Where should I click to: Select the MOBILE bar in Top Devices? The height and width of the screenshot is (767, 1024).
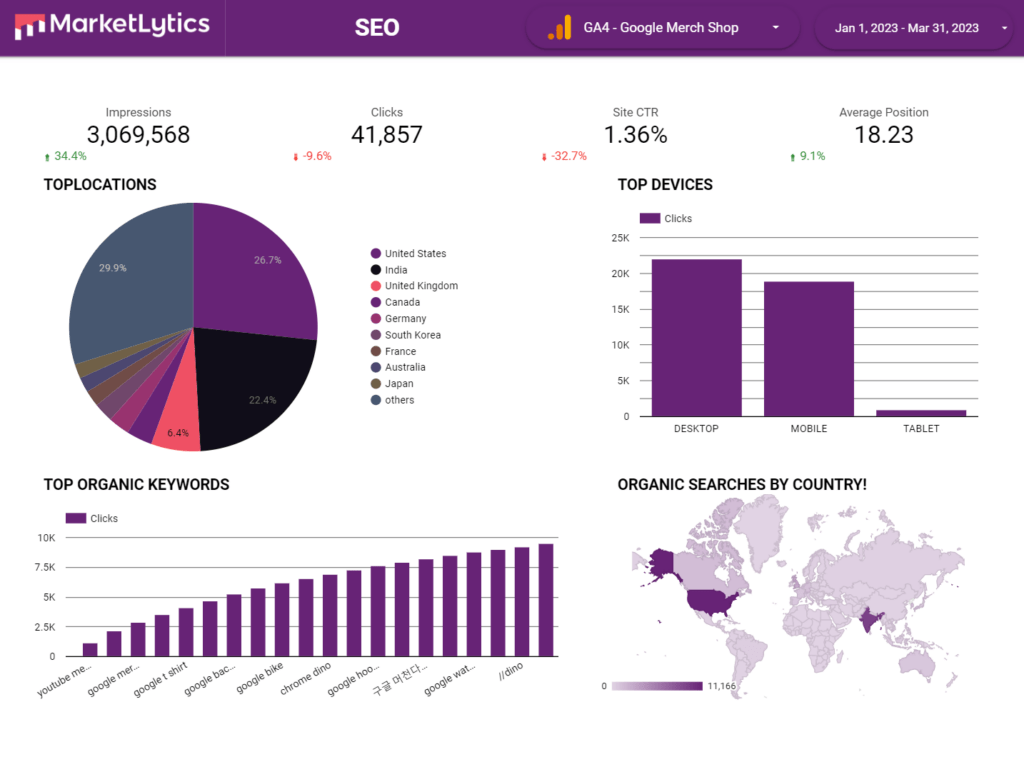pyautogui.click(x=809, y=348)
